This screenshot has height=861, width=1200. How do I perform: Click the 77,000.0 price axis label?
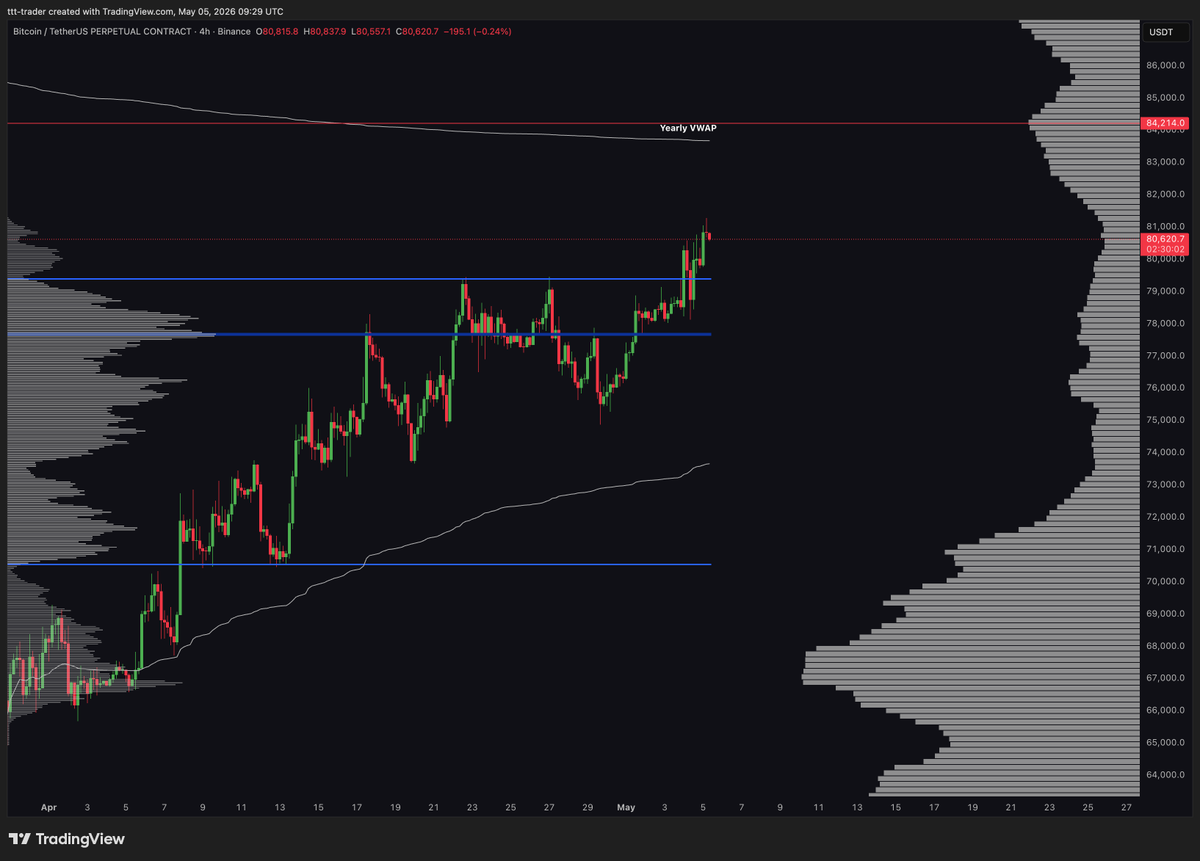coord(1166,355)
